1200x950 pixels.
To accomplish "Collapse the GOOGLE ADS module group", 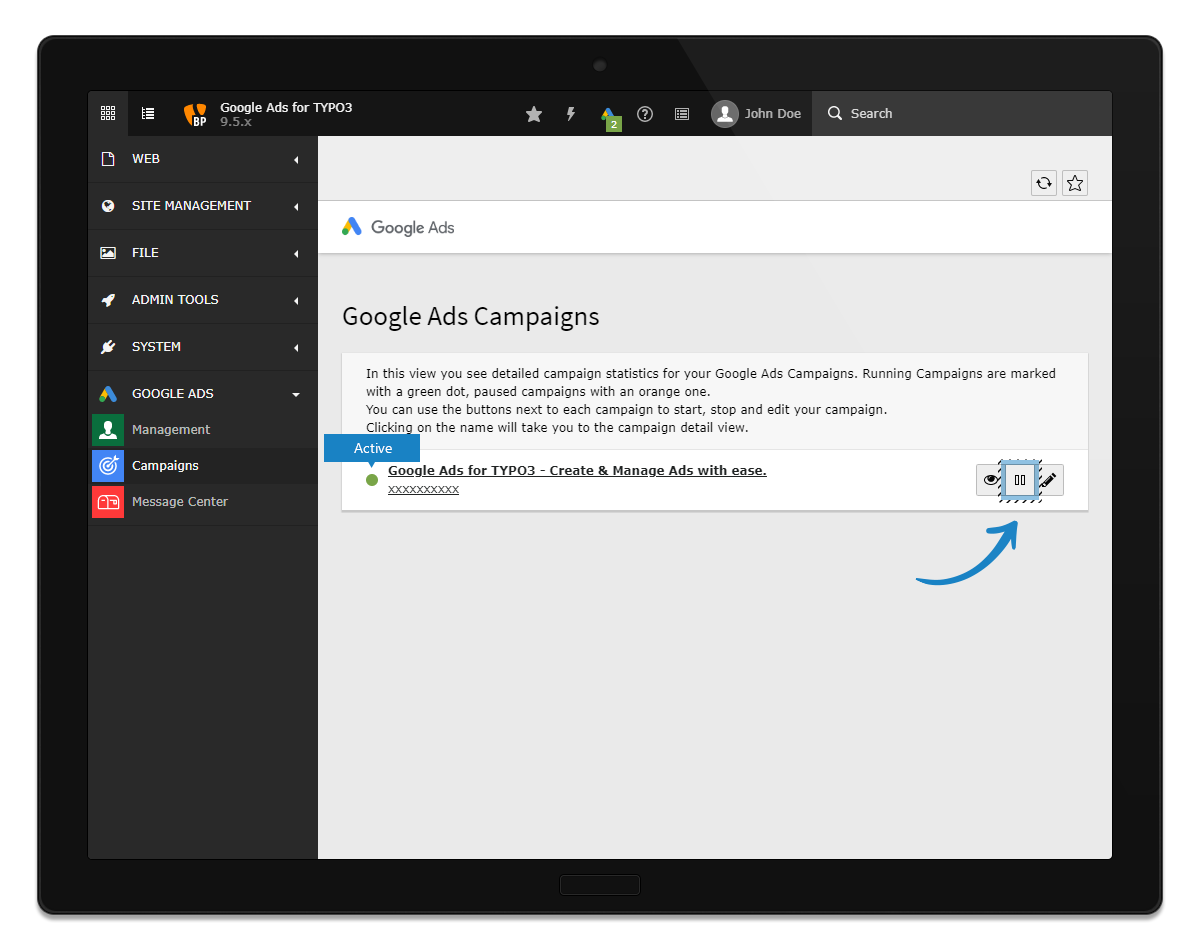I will click(x=203, y=394).
